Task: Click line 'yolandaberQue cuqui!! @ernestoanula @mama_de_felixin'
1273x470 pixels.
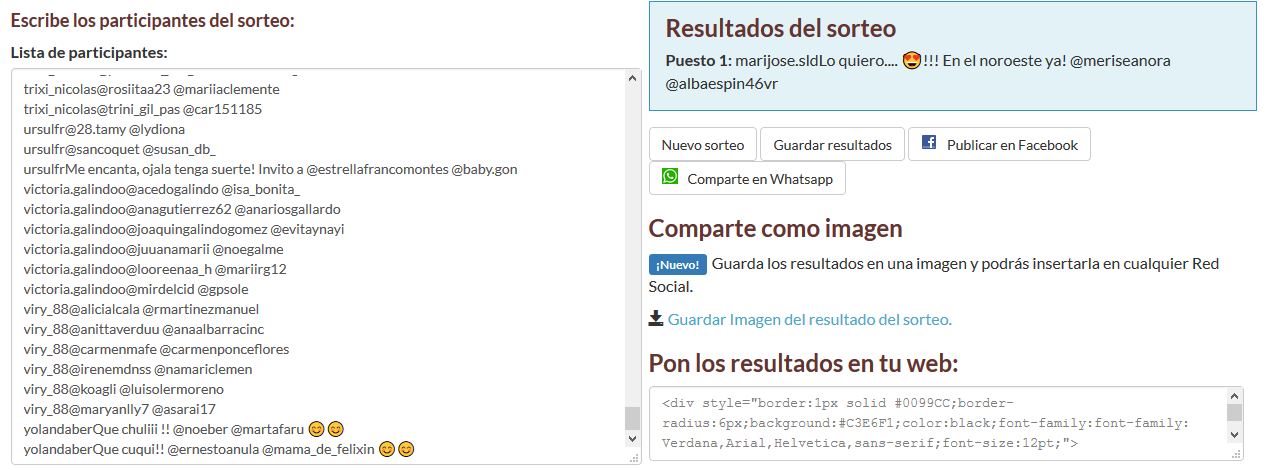Action: point(218,449)
